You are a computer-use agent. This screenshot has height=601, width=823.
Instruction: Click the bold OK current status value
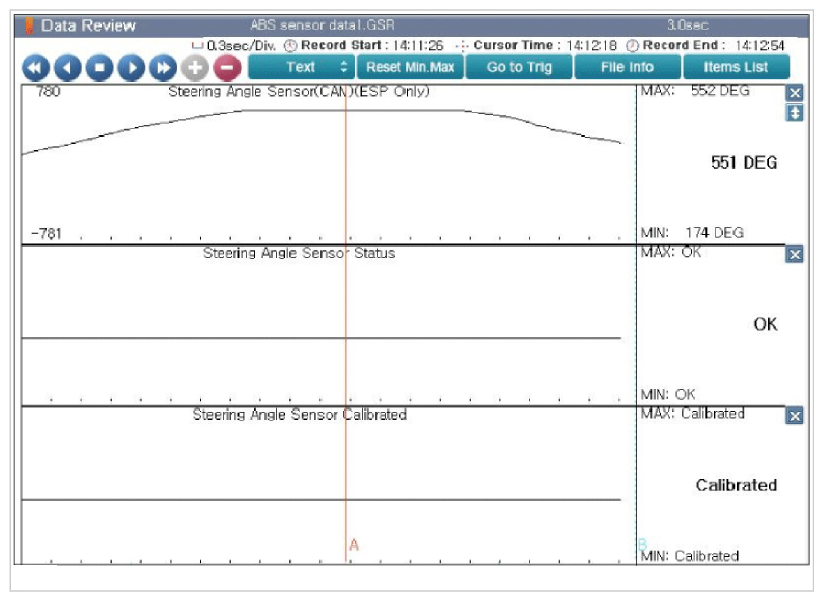(x=765, y=324)
